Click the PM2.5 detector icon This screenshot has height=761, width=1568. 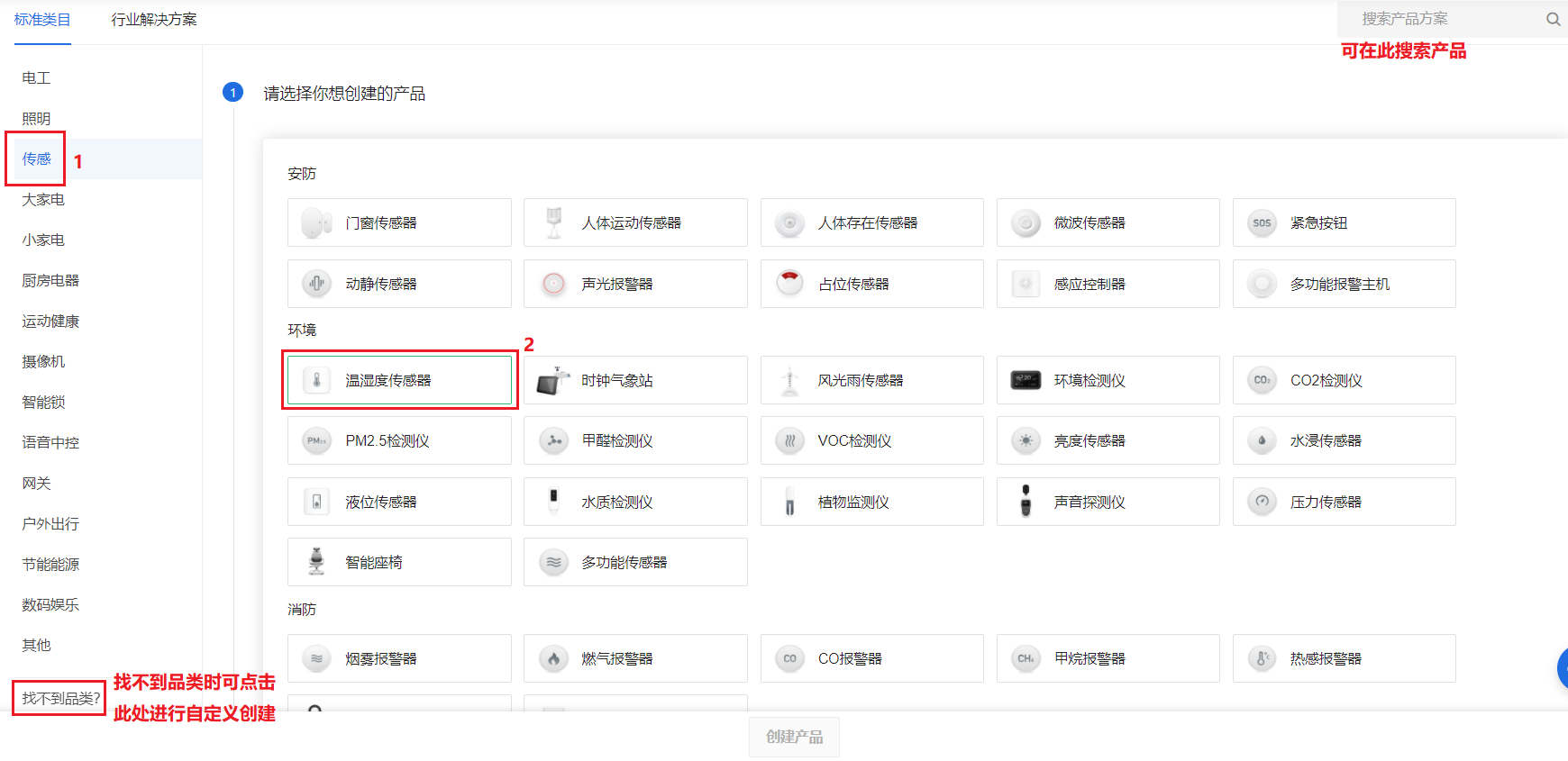click(x=316, y=440)
